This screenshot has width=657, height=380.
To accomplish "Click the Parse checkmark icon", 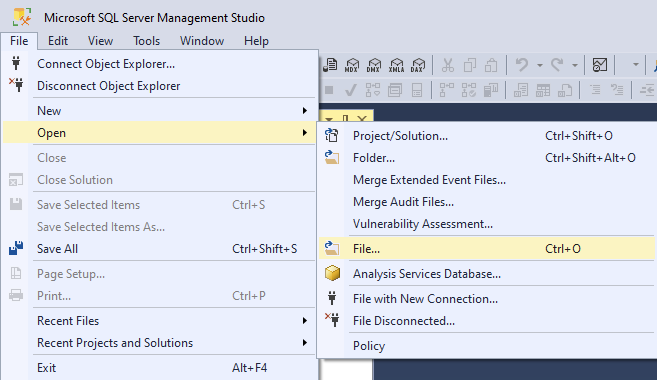I will pyautogui.click(x=350, y=90).
